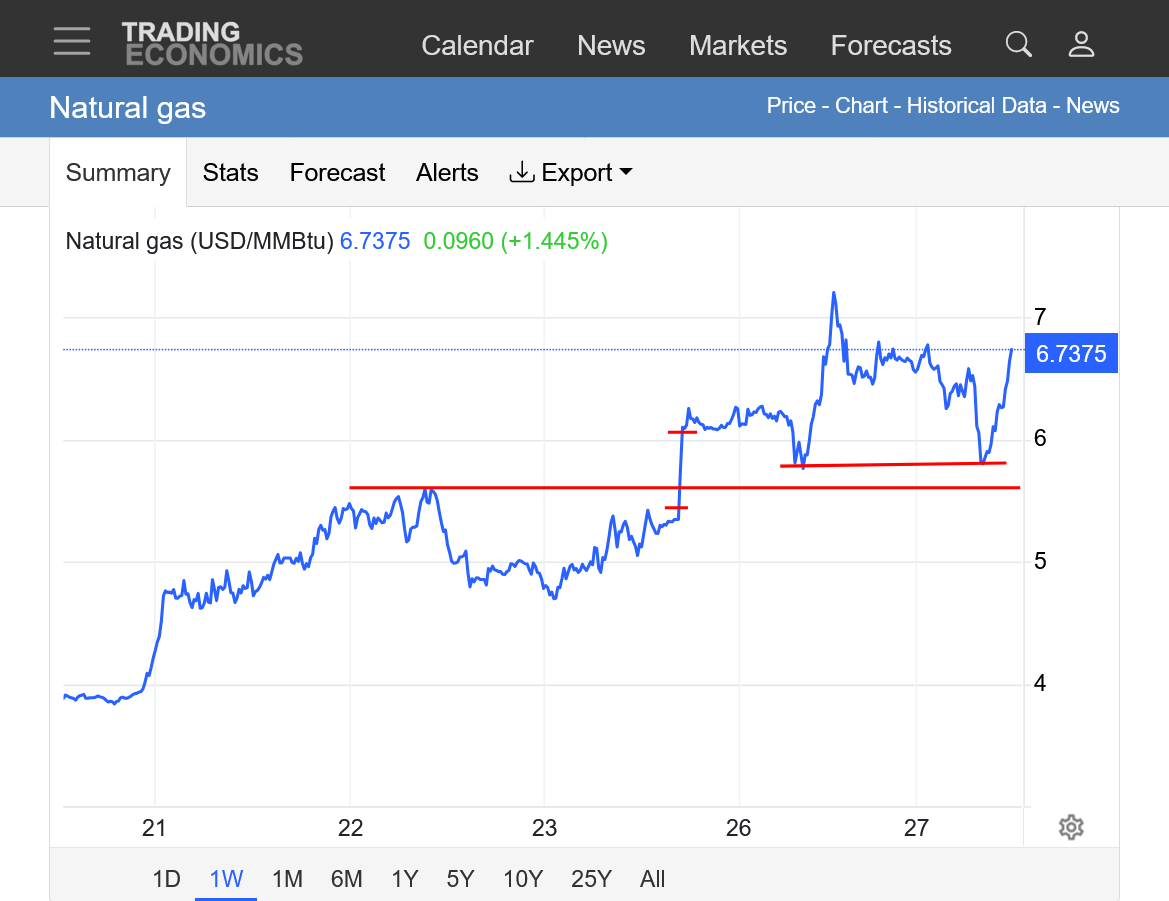Open the Forecast tab

tap(337, 173)
